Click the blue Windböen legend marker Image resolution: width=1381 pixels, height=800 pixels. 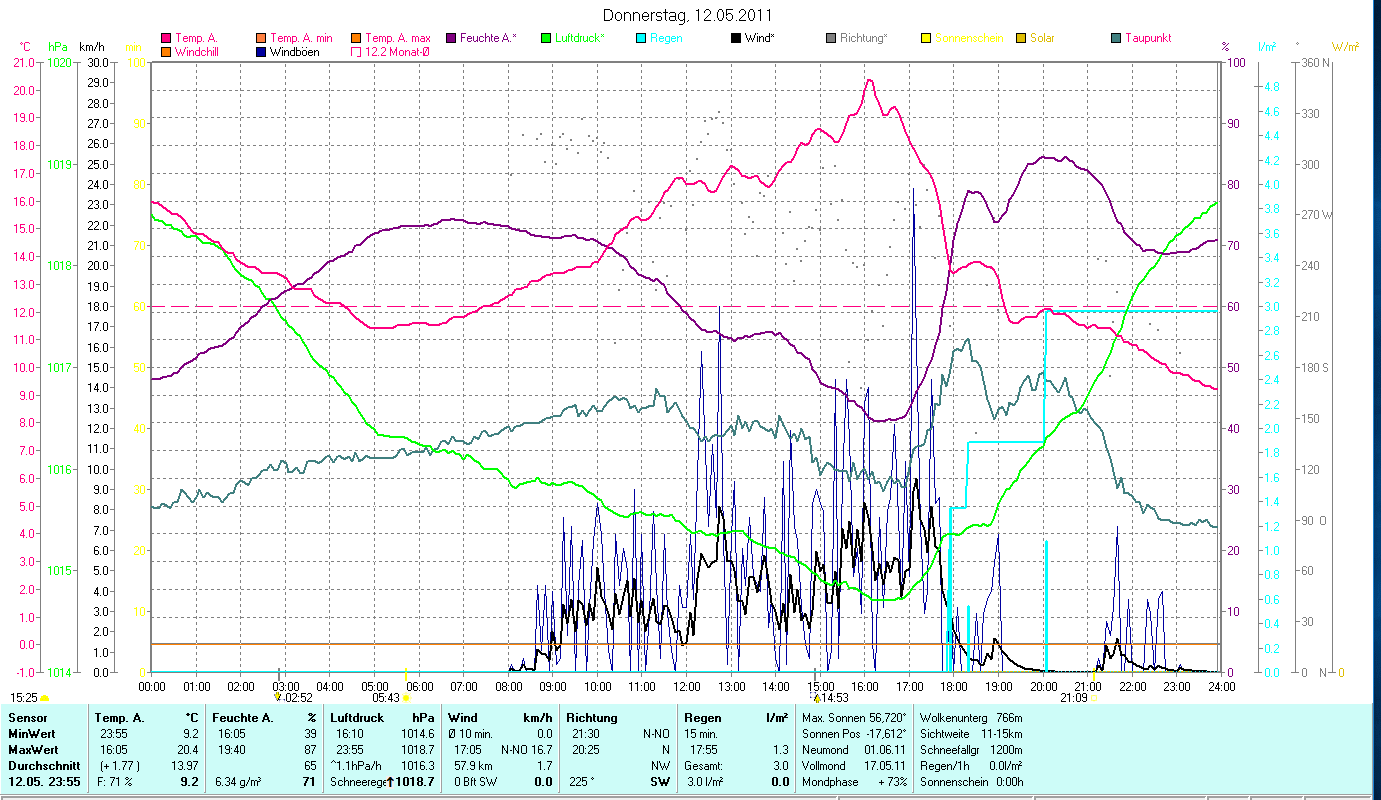262,51
